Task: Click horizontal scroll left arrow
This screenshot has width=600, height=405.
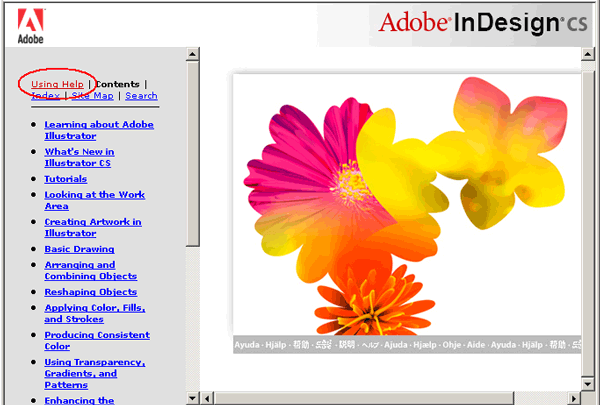Action: point(207,398)
